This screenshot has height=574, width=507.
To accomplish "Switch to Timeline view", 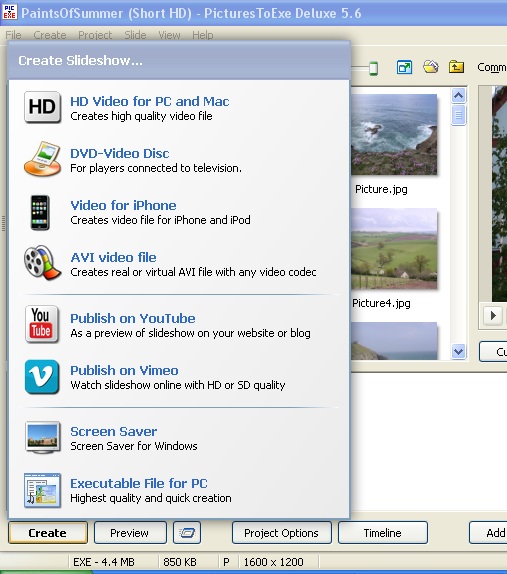I will coord(383,533).
